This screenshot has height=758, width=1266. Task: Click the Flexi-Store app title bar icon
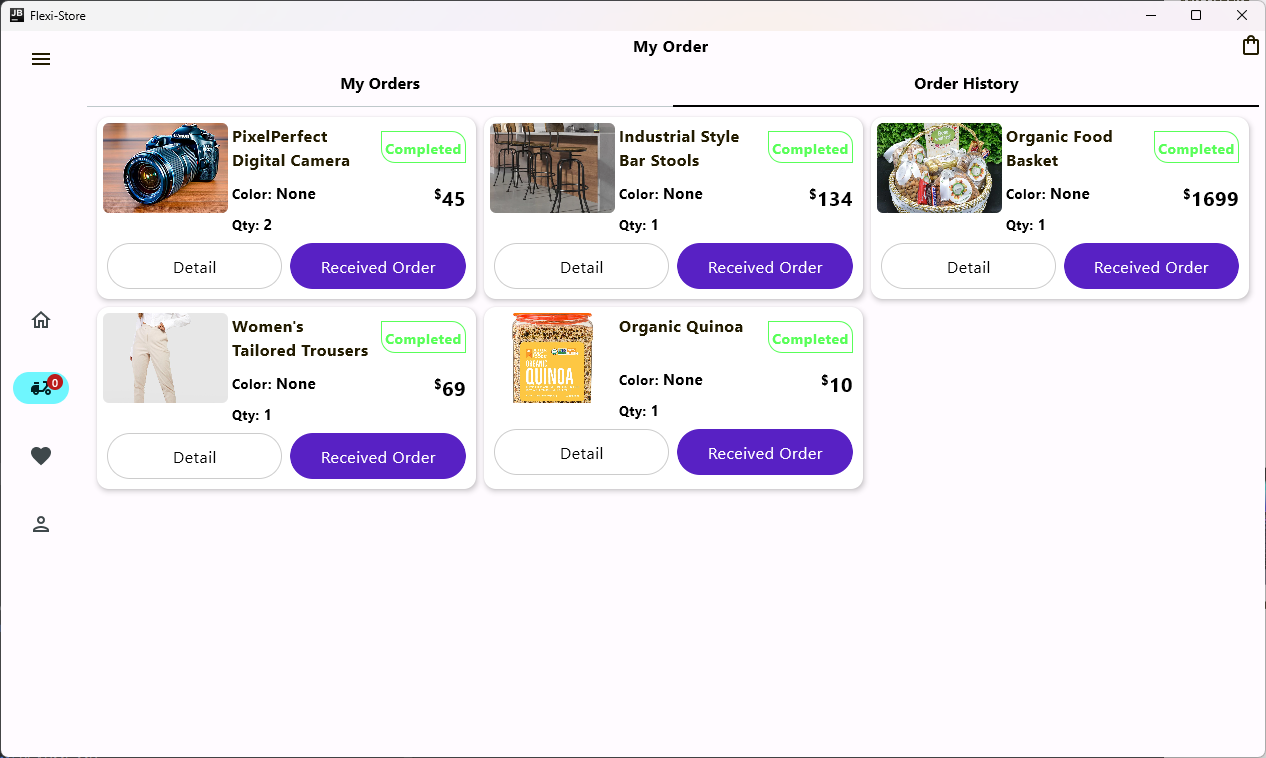tap(17, 15)
